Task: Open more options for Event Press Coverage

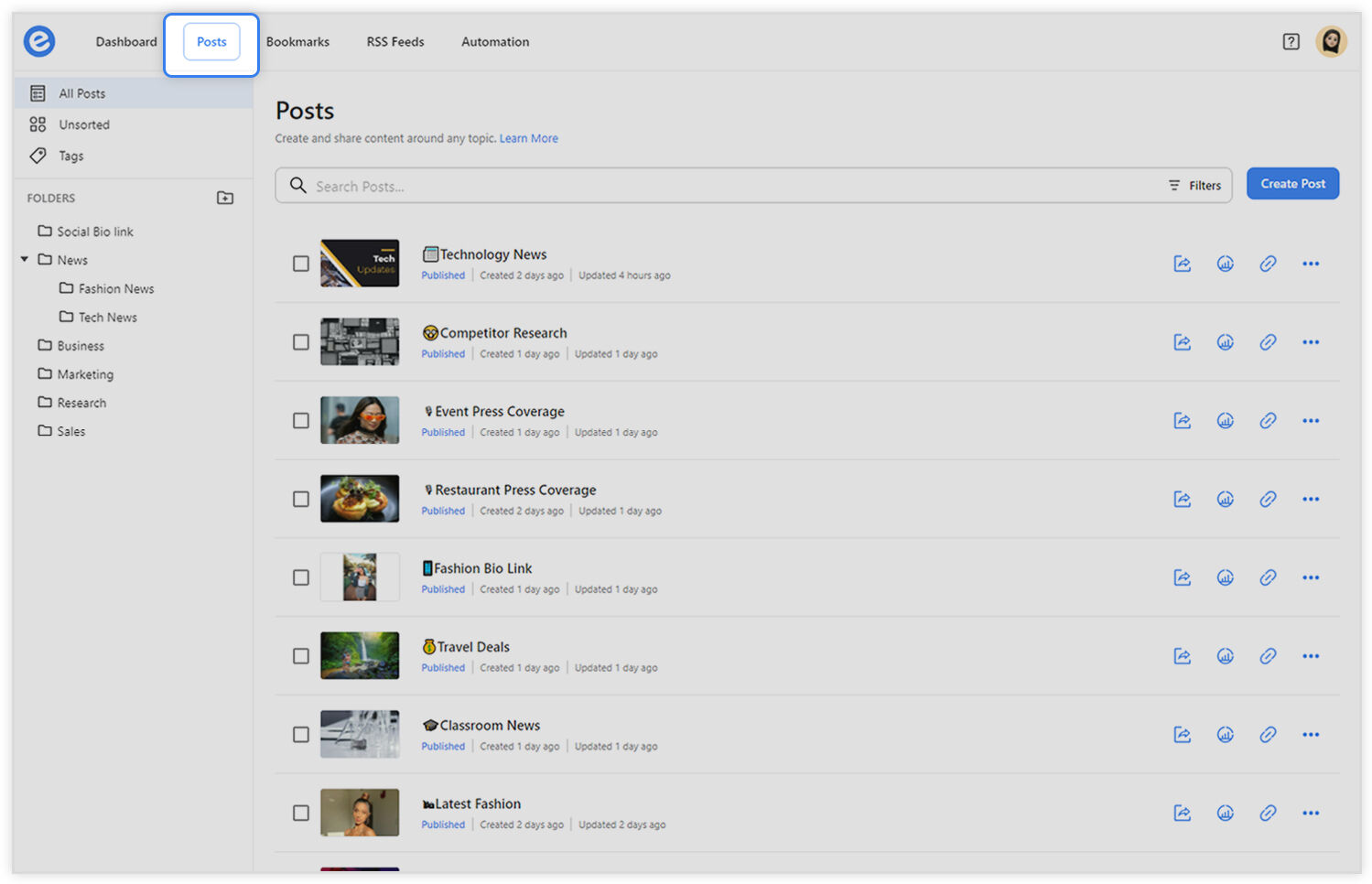Action: point(1311,421)
